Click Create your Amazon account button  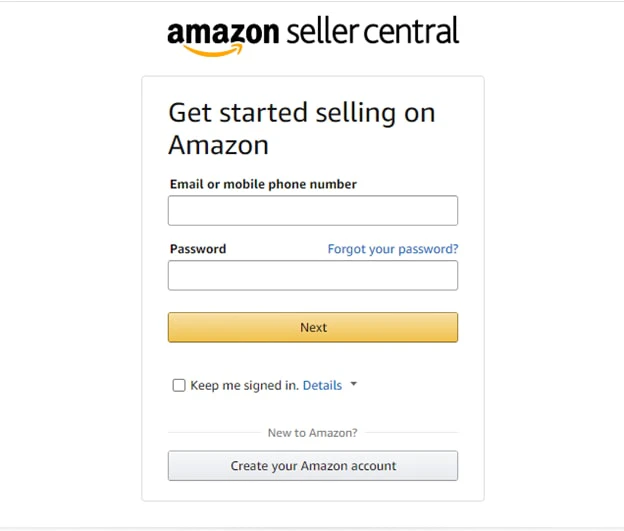click(313, 466)
